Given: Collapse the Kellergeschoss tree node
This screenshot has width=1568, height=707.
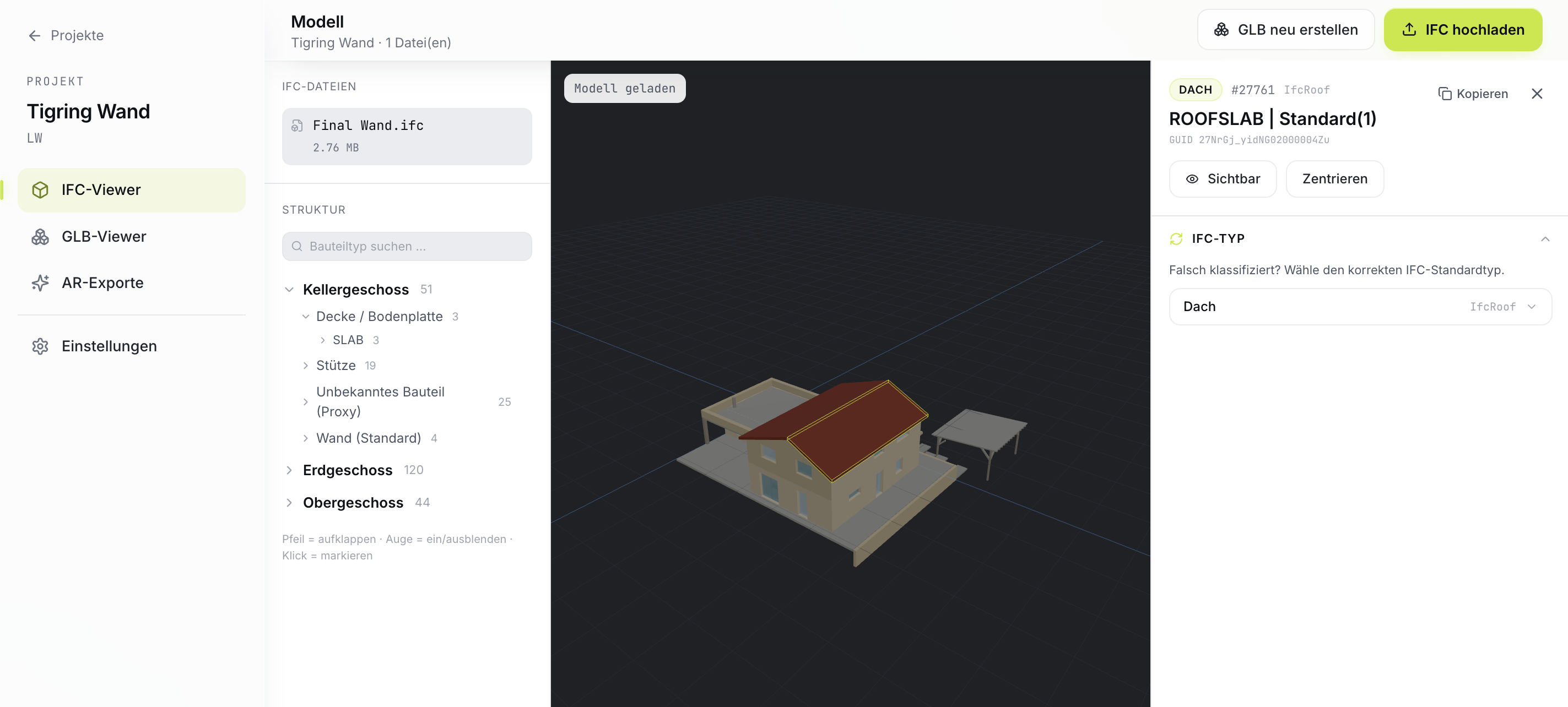Looking at the screenshot, I should tap(289, 290).
